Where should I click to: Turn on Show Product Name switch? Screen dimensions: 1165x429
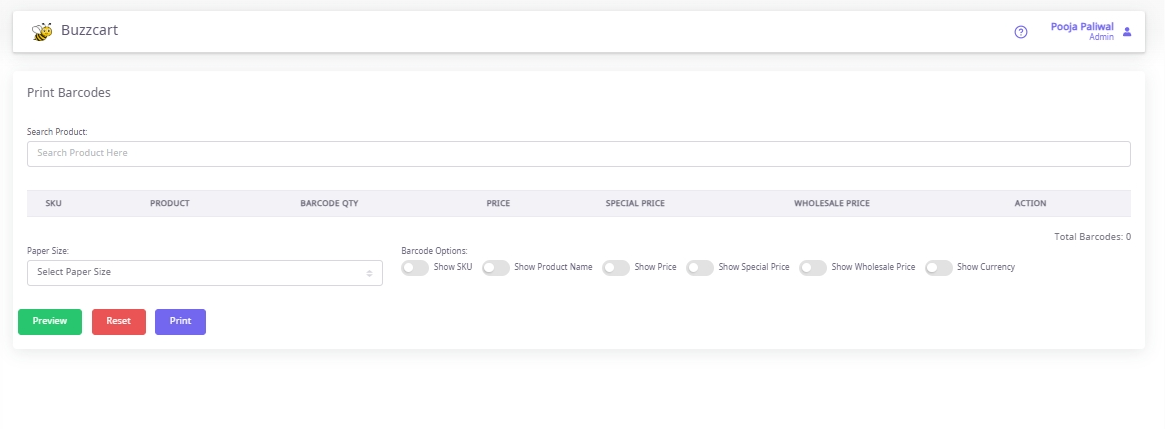(x=495, y=268)
